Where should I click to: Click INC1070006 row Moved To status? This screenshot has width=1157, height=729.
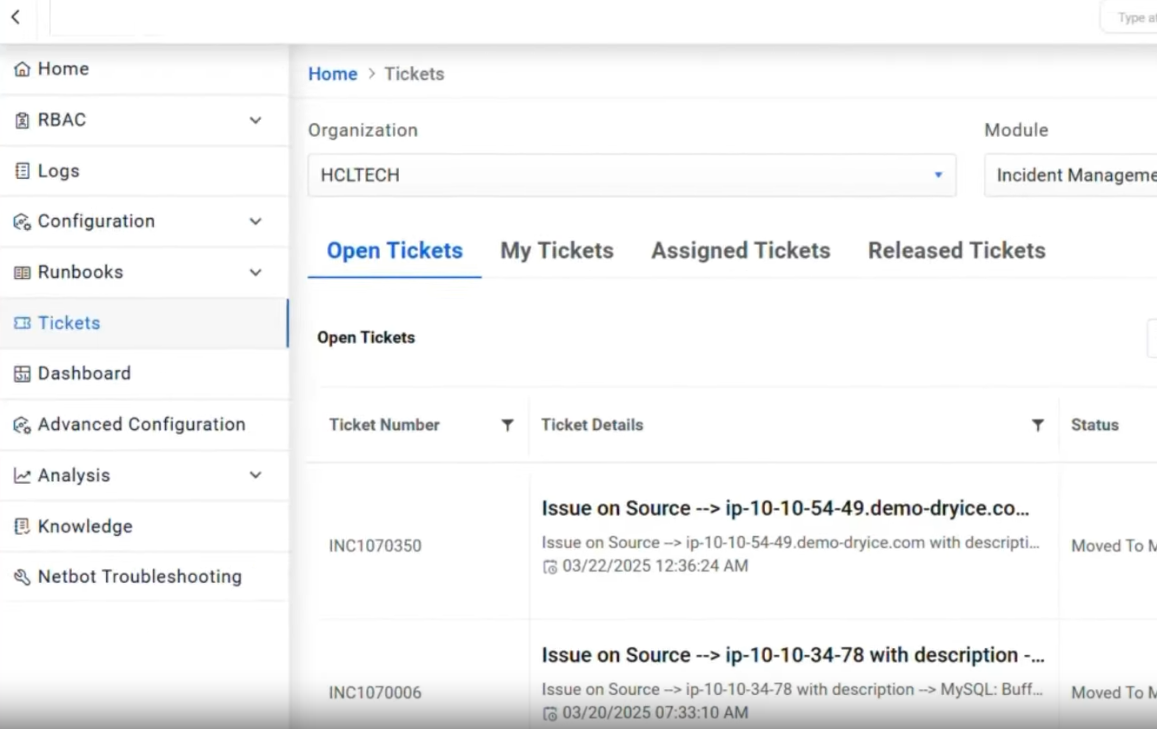(x=1113, y=693)
